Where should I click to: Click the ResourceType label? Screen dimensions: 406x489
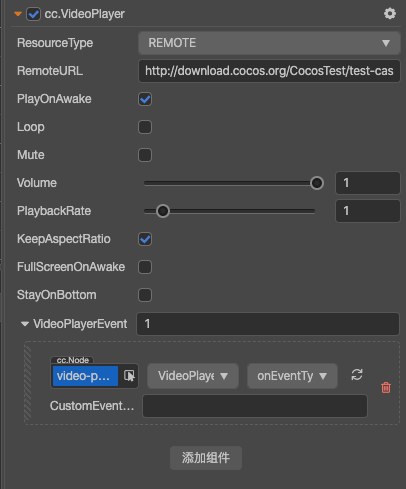pos(55,43)
